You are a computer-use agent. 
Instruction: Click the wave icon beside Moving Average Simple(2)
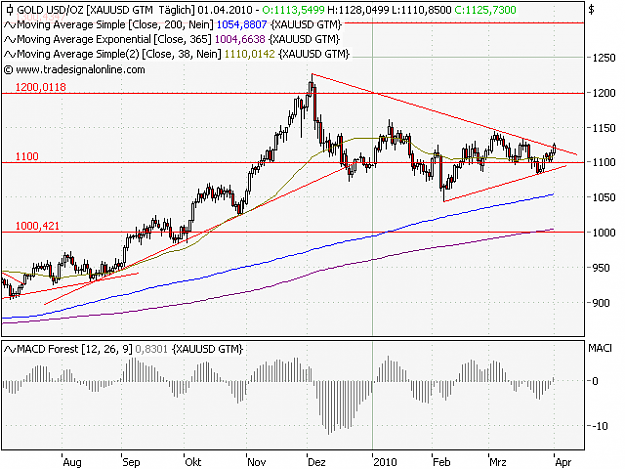click(10, 55)
